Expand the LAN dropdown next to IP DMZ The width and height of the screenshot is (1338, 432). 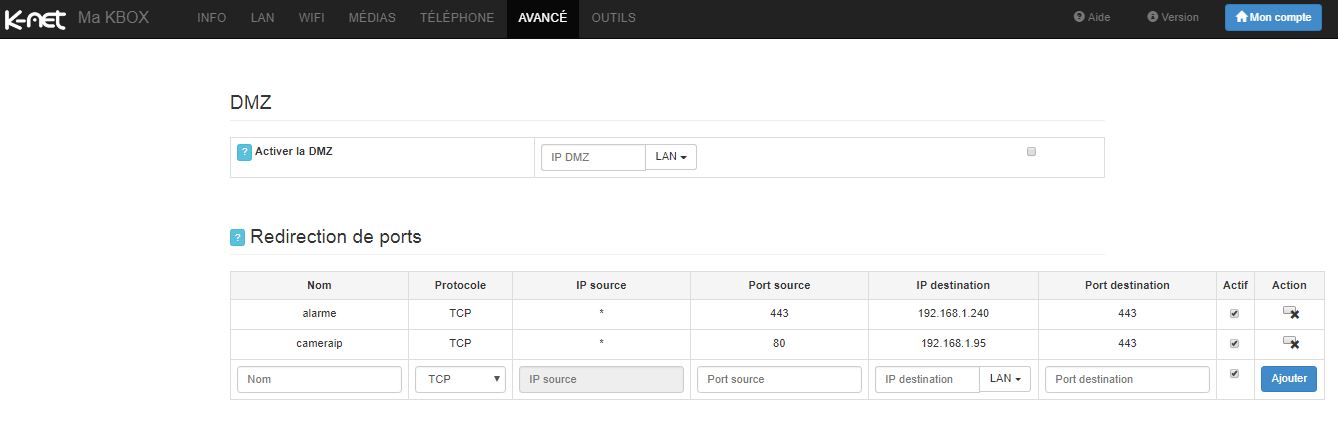click(x=671, y=157)
